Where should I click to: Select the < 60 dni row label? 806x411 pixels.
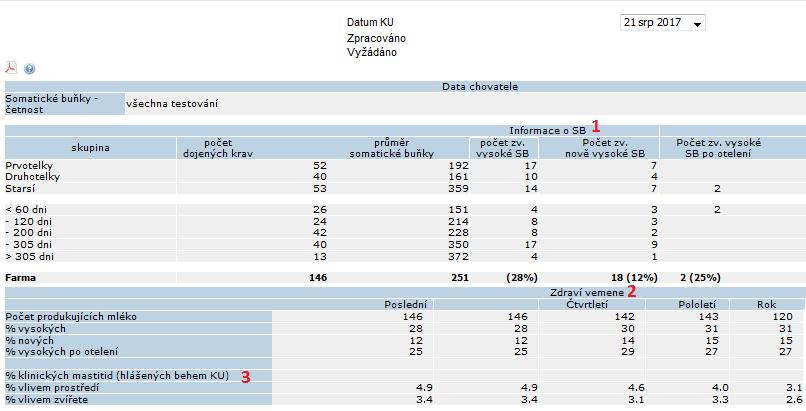tap(26, 210)
